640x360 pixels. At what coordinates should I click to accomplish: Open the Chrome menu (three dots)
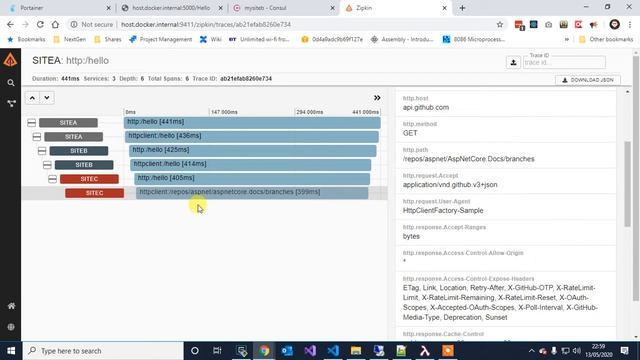631,24
